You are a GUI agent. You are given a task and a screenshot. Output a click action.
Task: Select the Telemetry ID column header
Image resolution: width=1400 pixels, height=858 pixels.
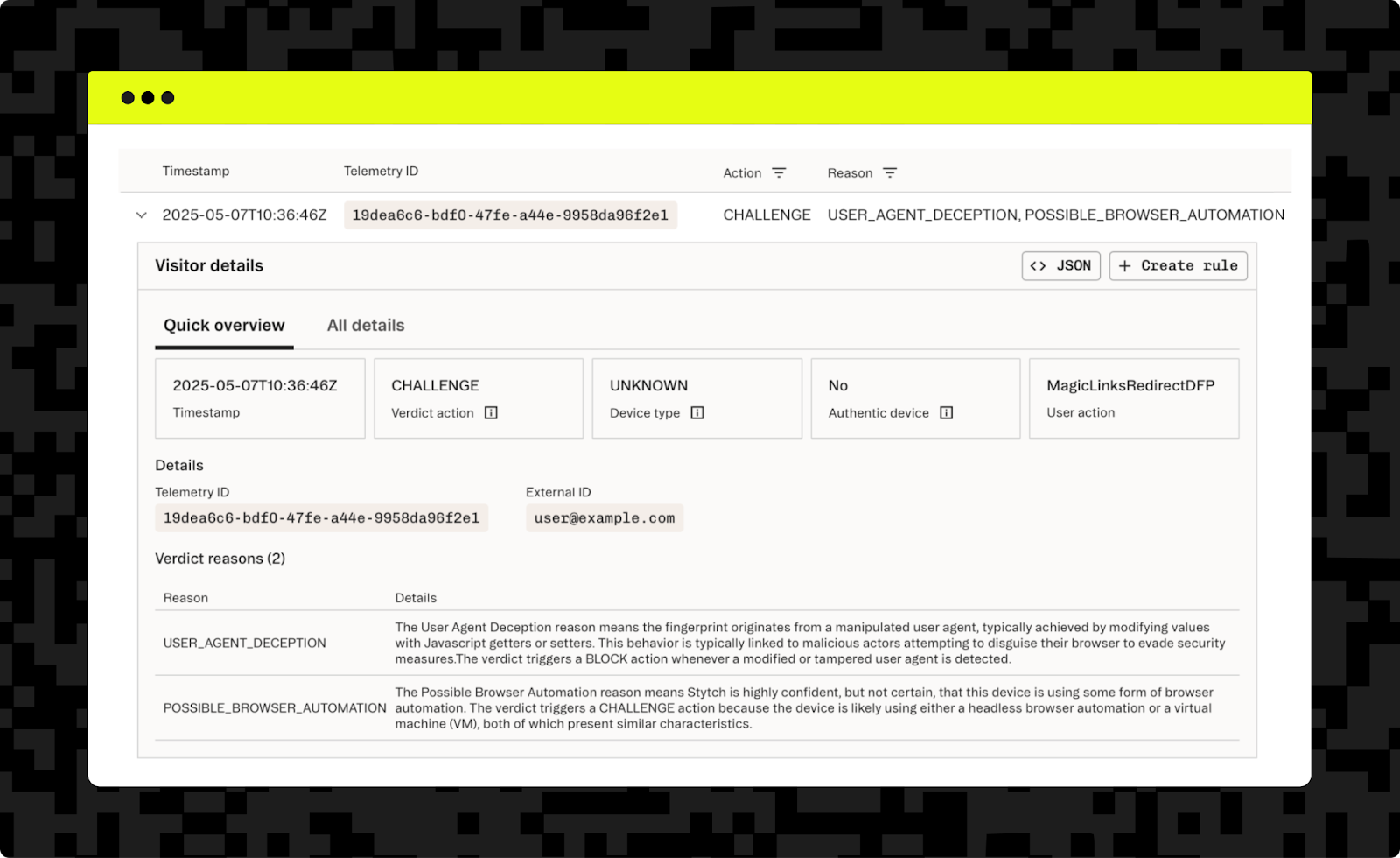click(381, 172)
